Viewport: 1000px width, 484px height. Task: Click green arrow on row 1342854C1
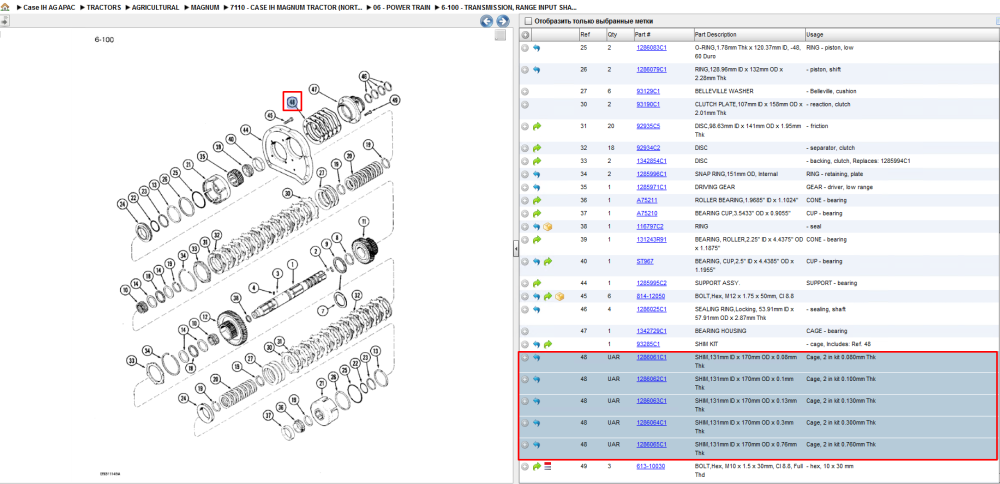click(x=536, y=161)
